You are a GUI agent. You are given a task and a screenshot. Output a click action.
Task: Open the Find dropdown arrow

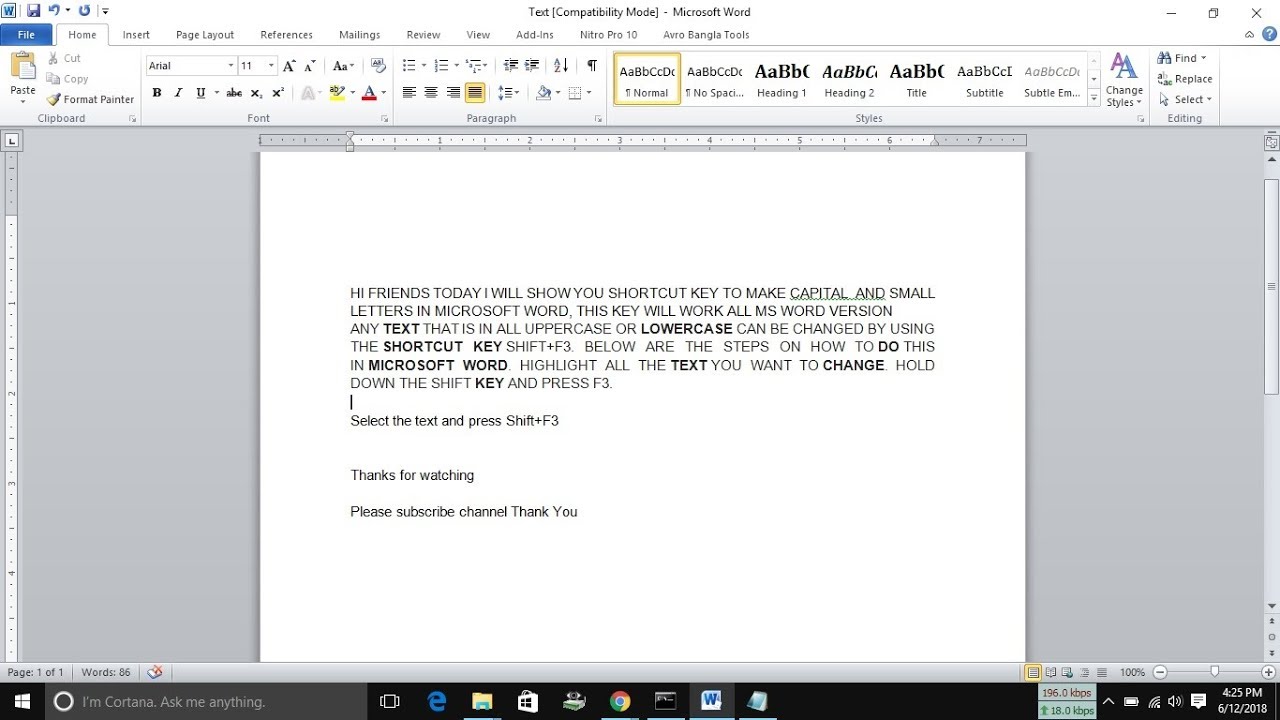click(x=1204, y=58)
